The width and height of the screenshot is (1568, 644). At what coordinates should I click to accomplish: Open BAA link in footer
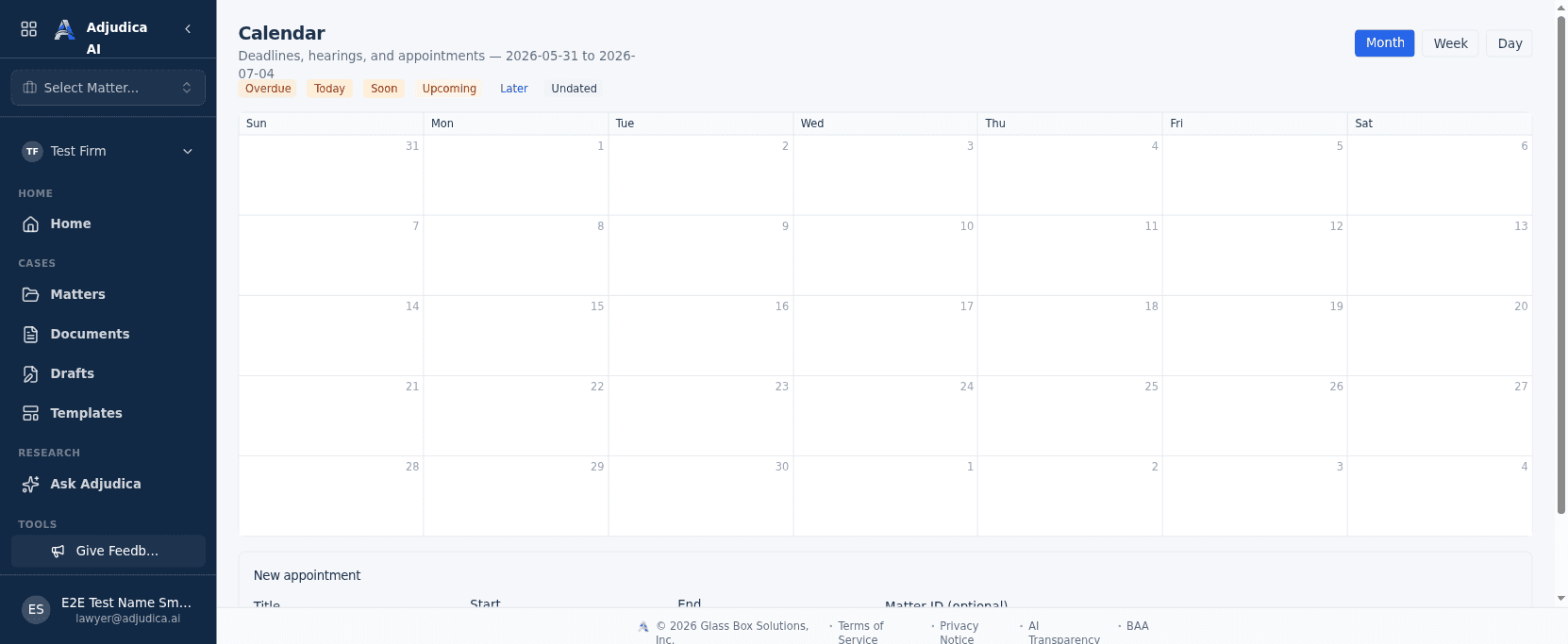coord(1138,626)
